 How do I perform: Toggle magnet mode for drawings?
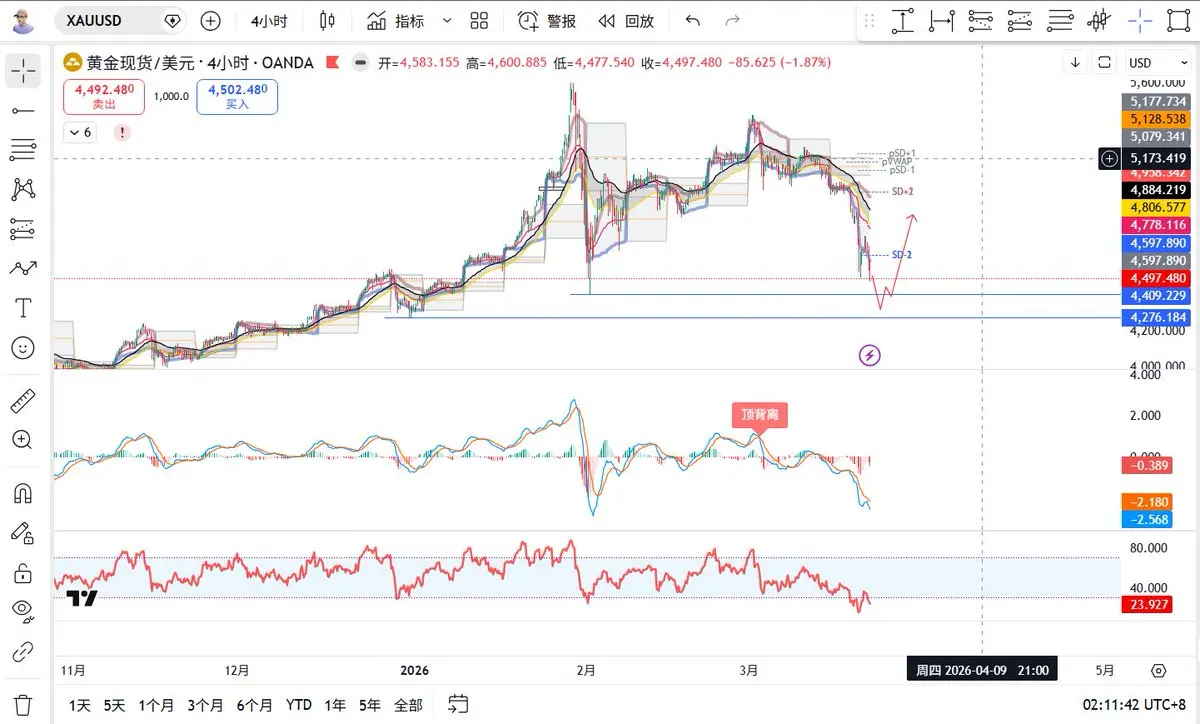click(24, 493)
